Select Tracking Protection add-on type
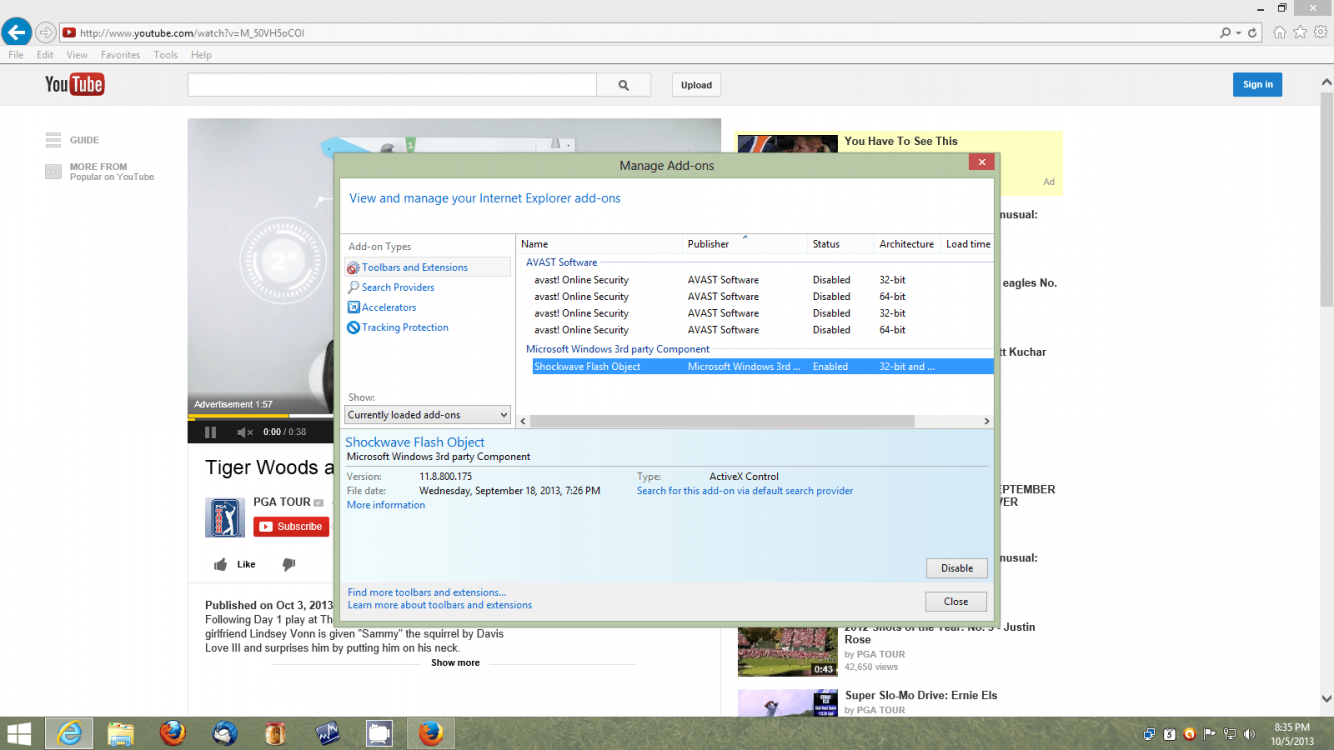Screen dimensions: 1334x750 (398, 327)
